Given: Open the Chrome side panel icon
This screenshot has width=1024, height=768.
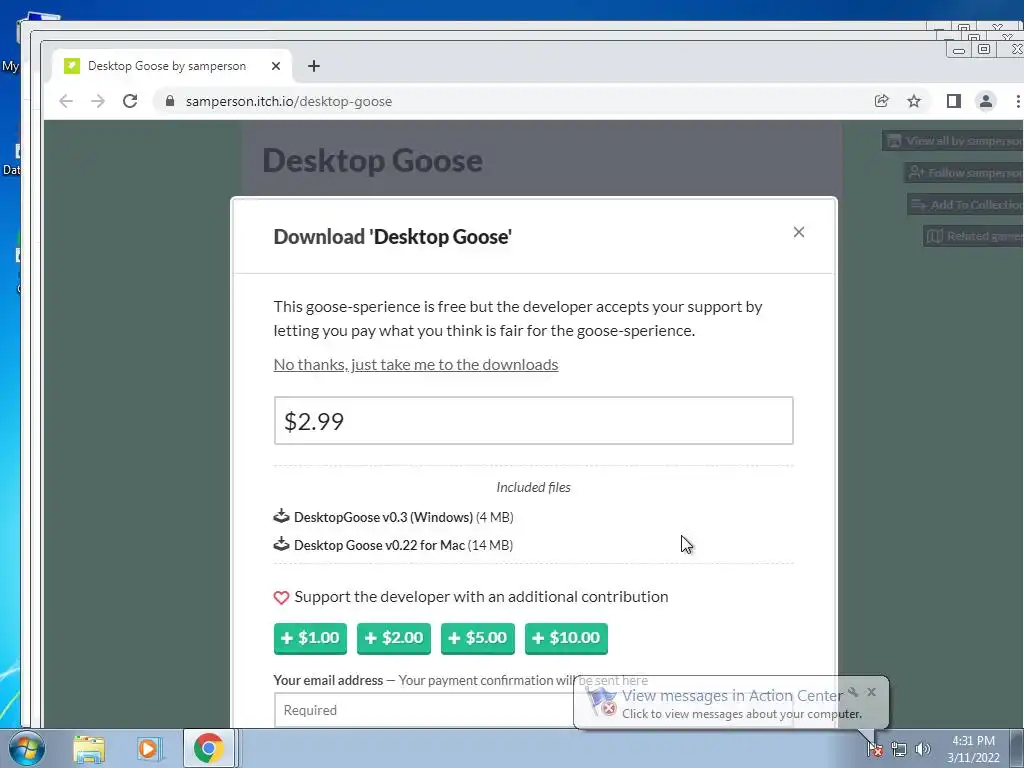Looking at the screenshot, I should click(x=953, y=101).
